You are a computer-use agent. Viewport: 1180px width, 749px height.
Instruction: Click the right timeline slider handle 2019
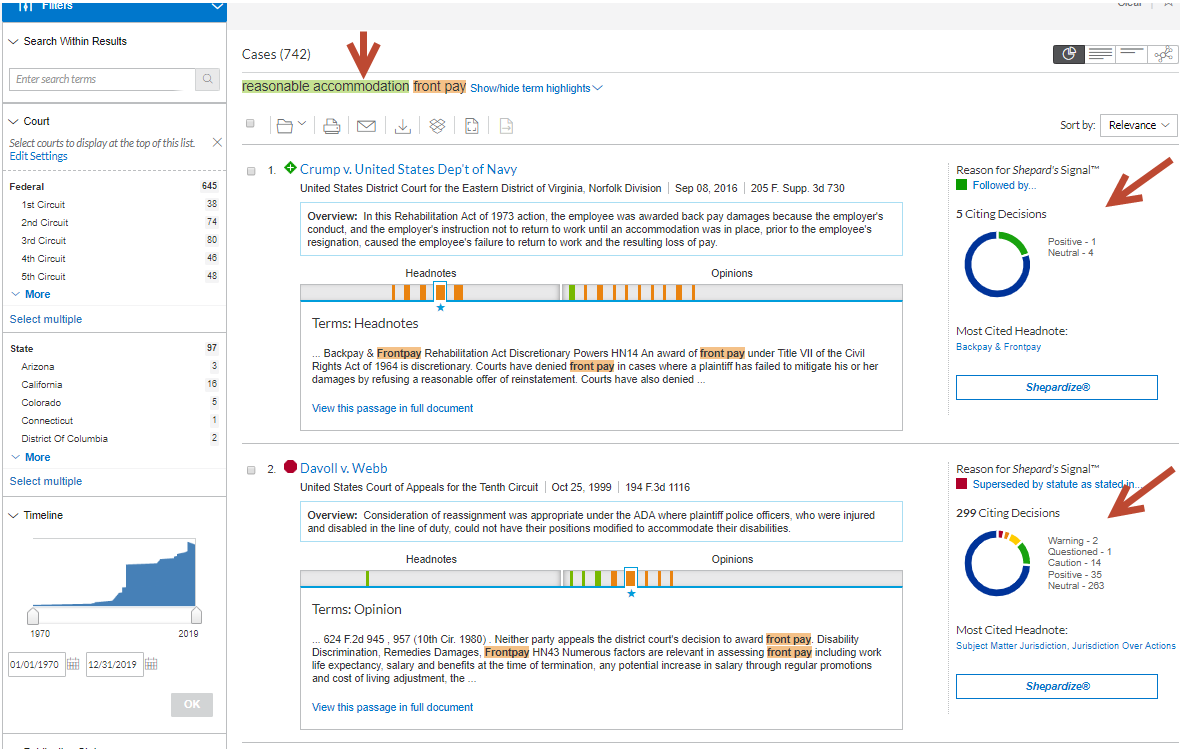(196, 614)
